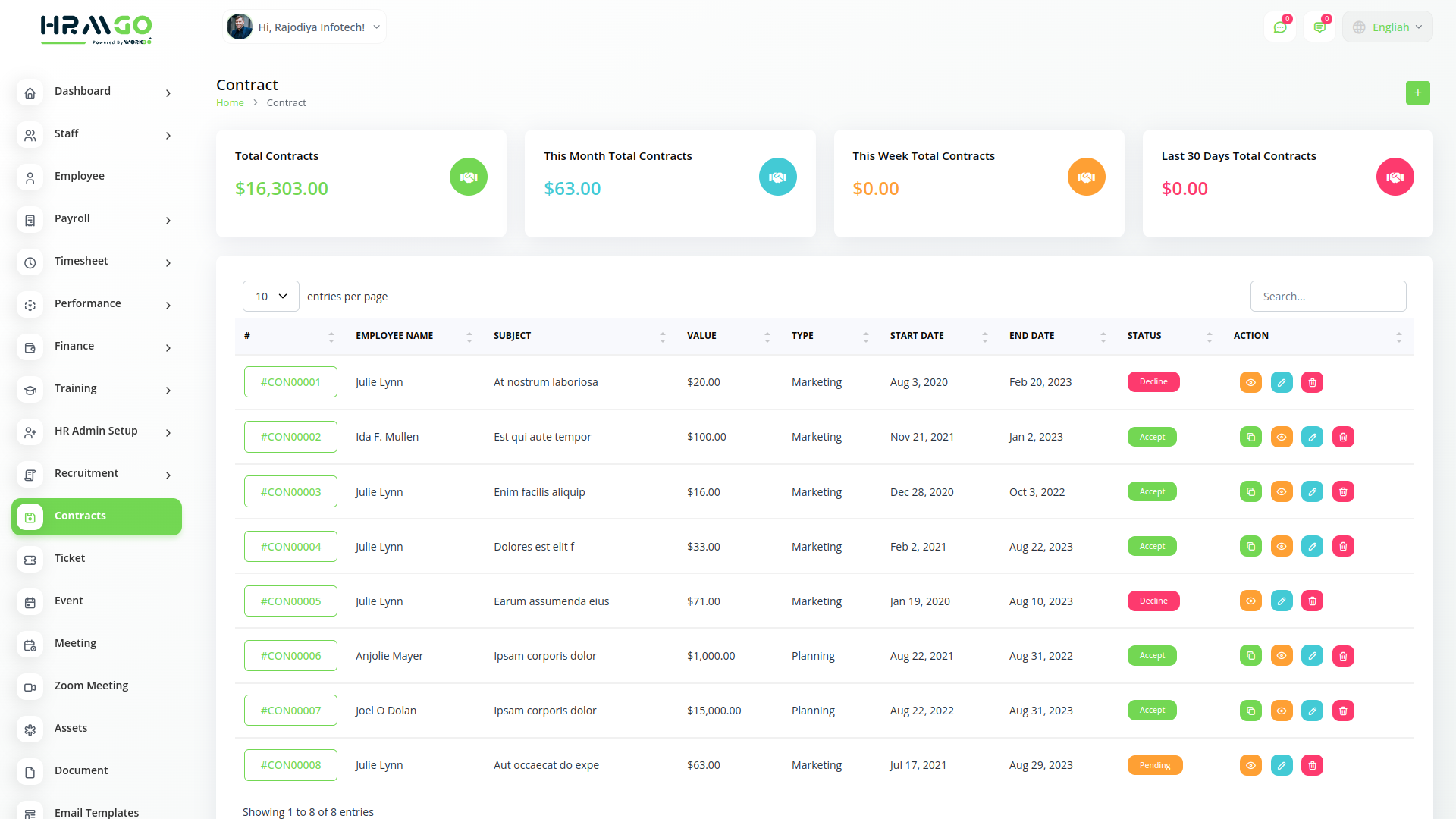Open the Engliah language dropdown
The image size is (1456, 819).
[1388, 27]
